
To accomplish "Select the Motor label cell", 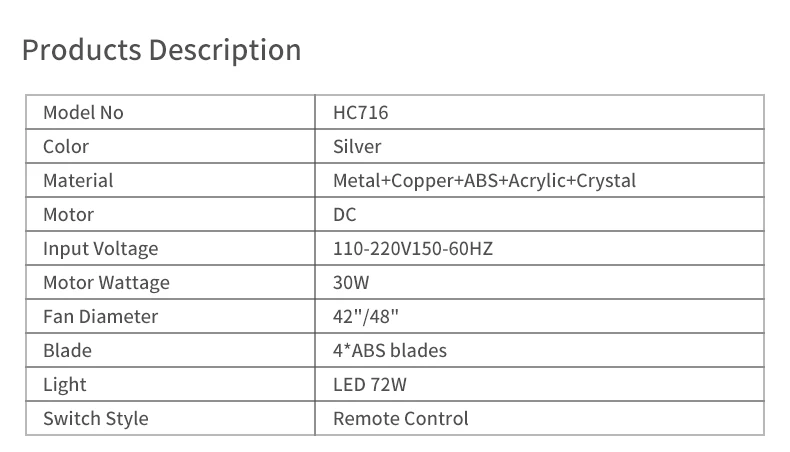I will [68, 215].
